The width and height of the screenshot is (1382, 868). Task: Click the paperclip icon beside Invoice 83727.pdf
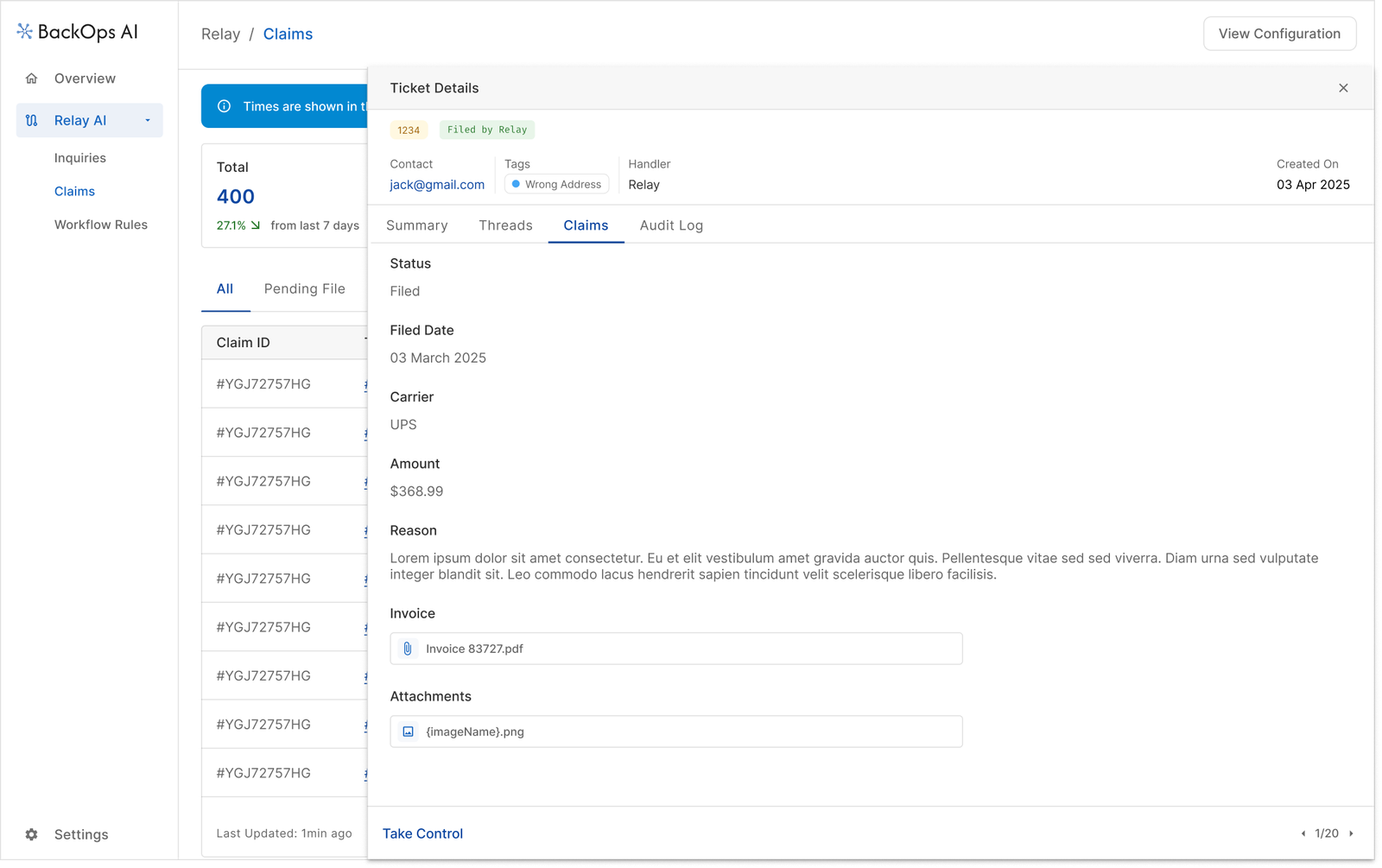click(408, 649)
